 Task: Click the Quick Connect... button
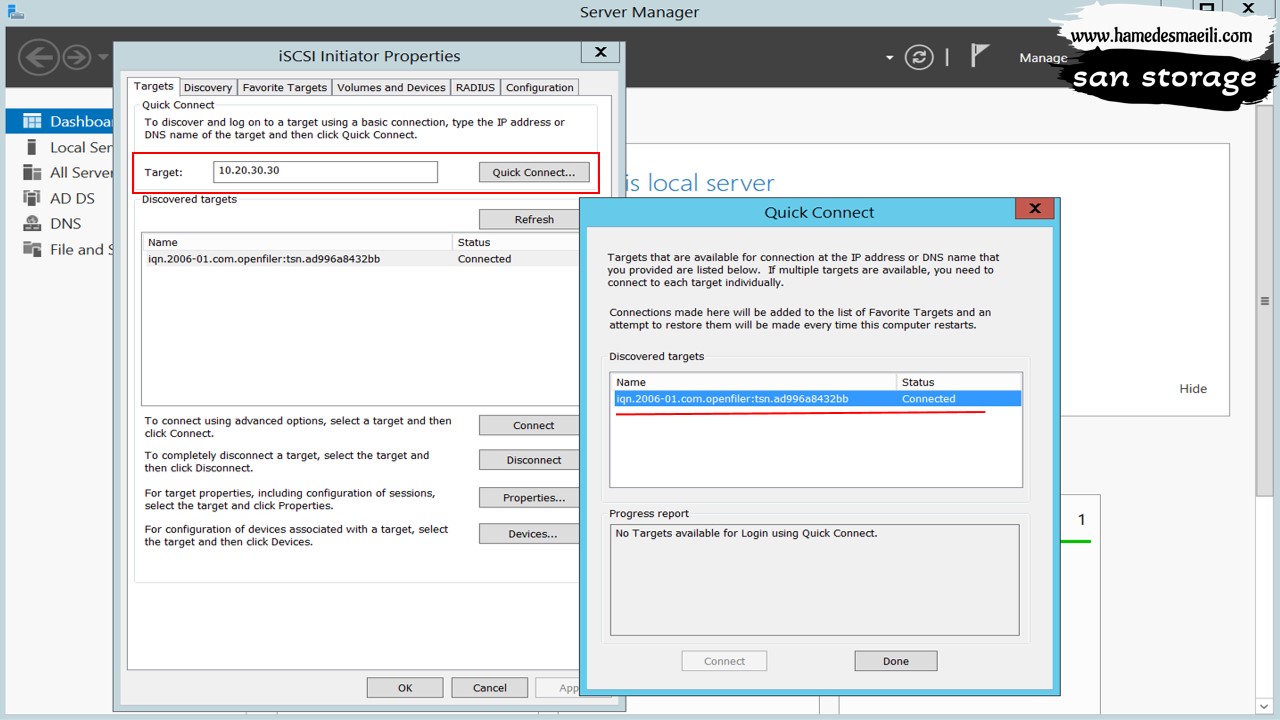(534, 172)
